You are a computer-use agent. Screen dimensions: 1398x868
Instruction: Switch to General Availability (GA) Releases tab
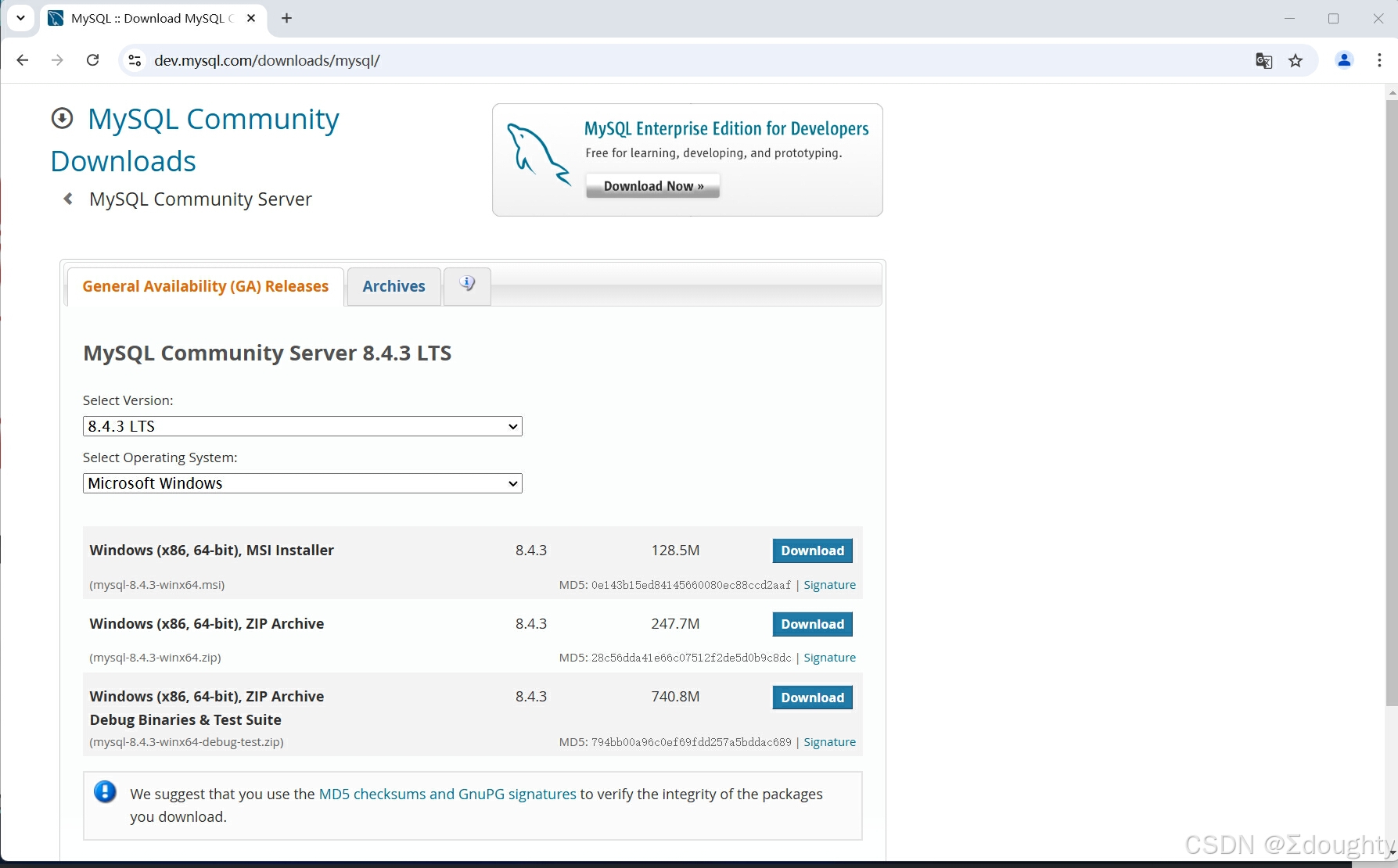(205, 286)
